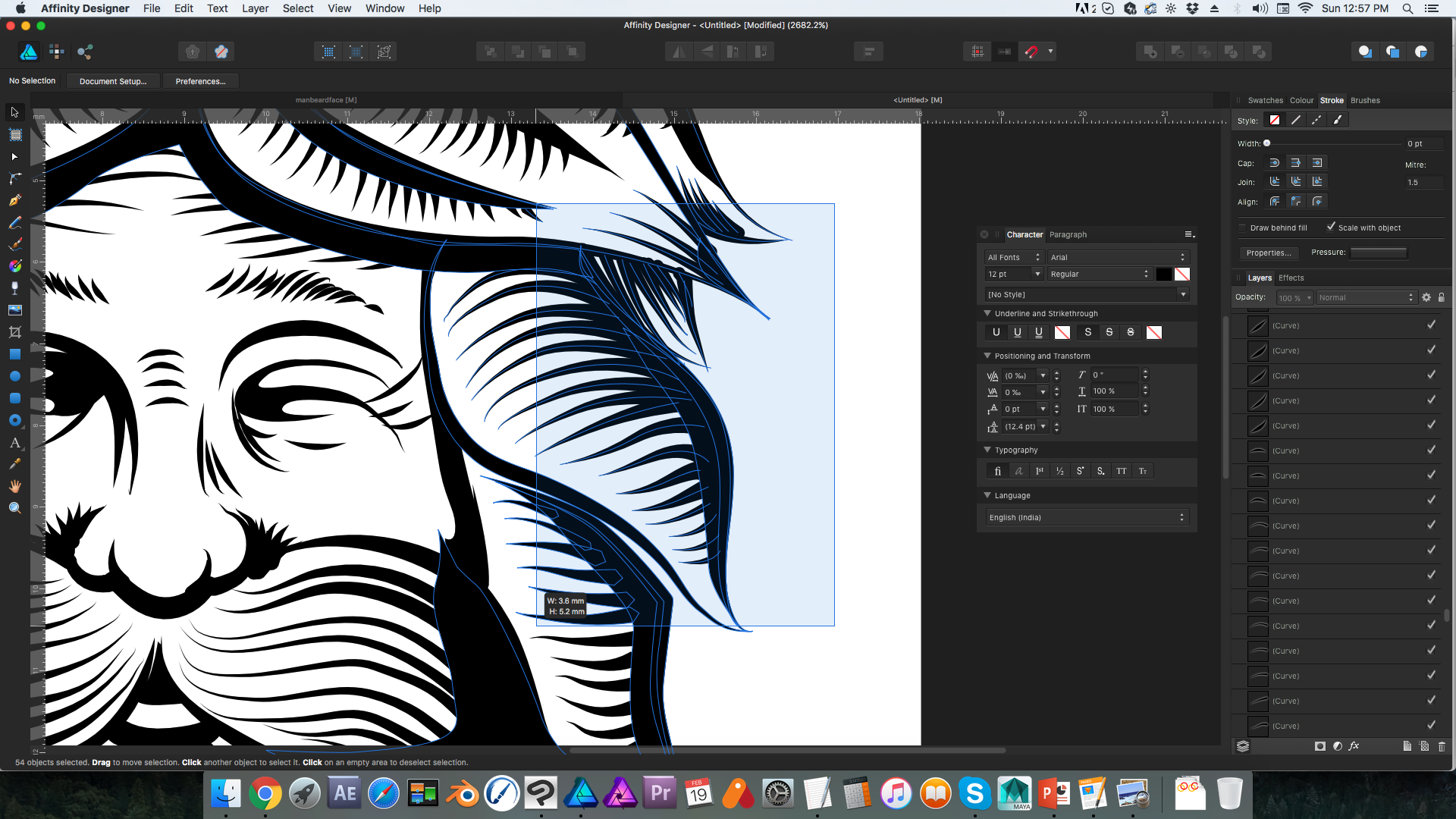The width and height of the screenshot is (1456, 819).
Task: Switch to the Swatches tab
Action: [x=1265, y=100]
